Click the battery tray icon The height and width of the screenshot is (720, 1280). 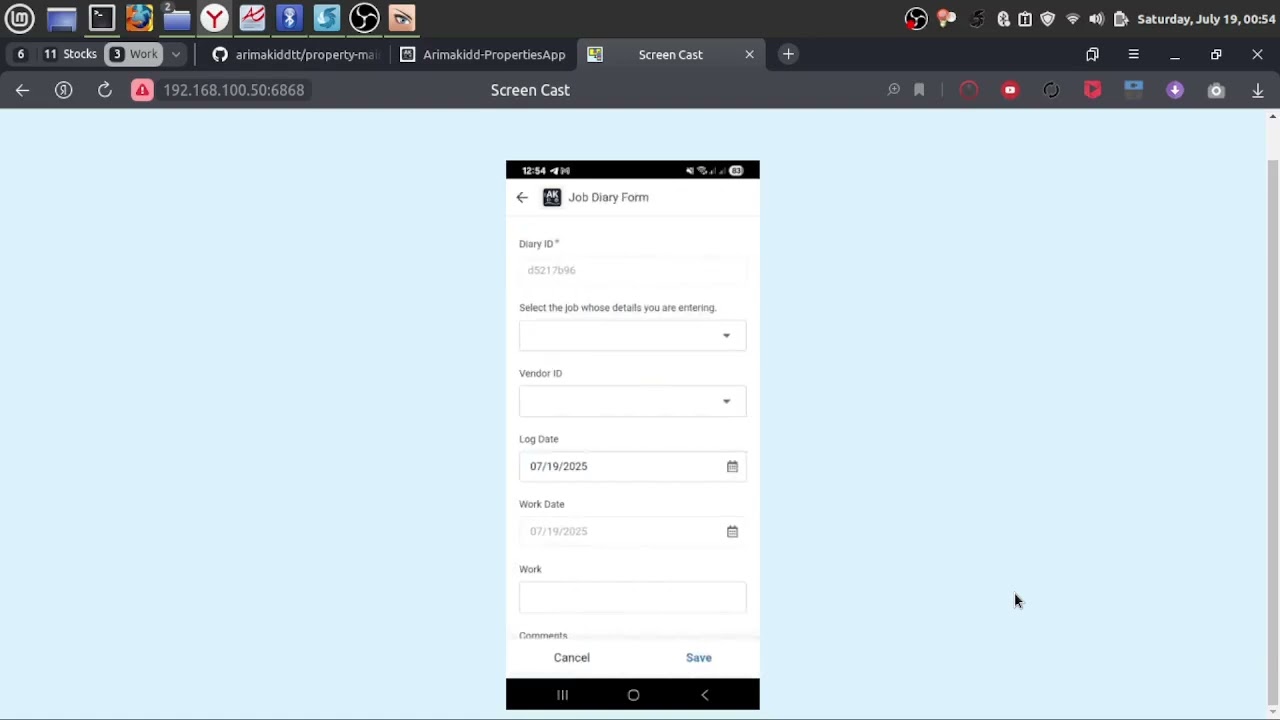(1121, 19)
